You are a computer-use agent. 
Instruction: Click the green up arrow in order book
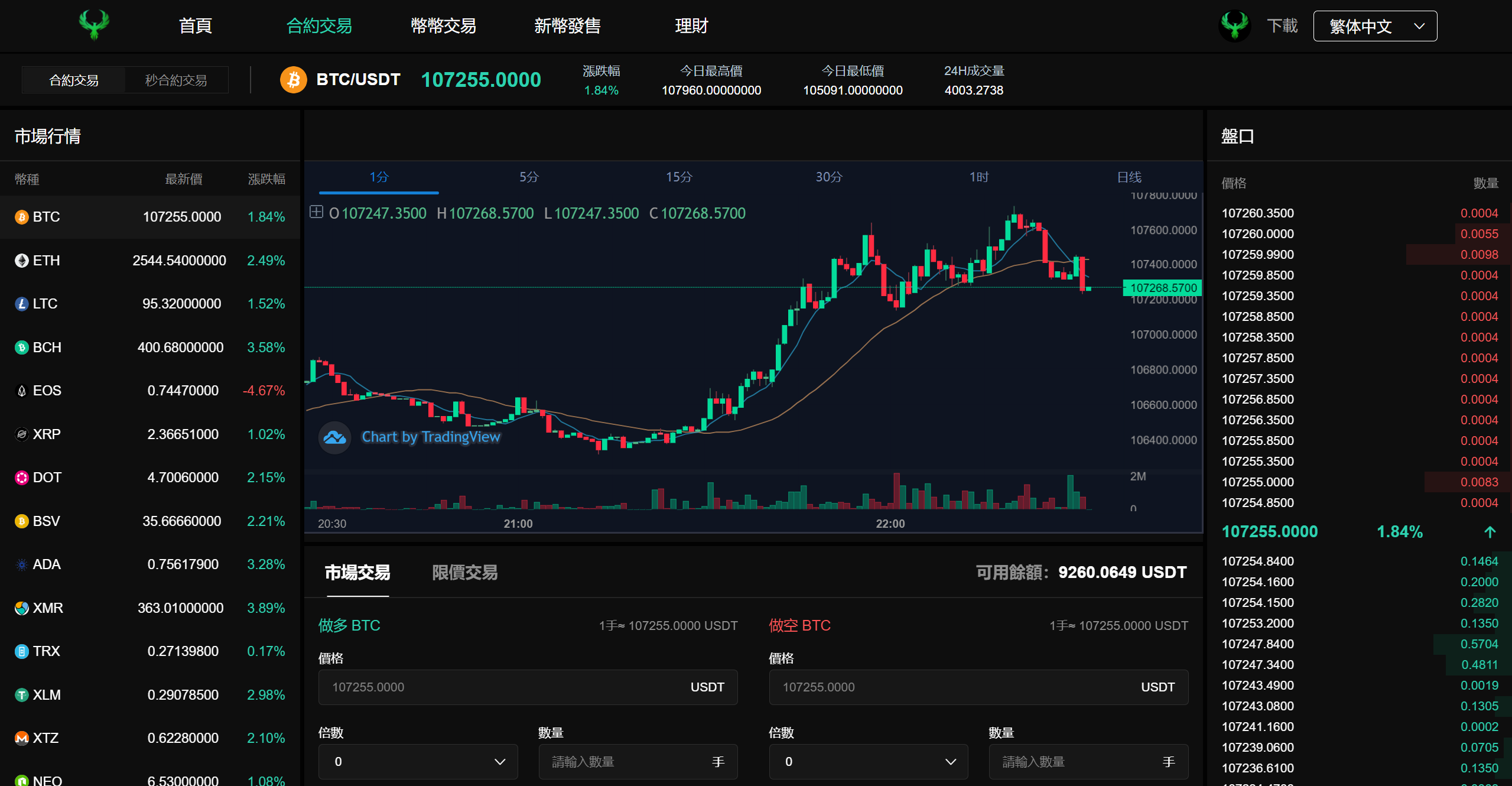(1490, 532)
